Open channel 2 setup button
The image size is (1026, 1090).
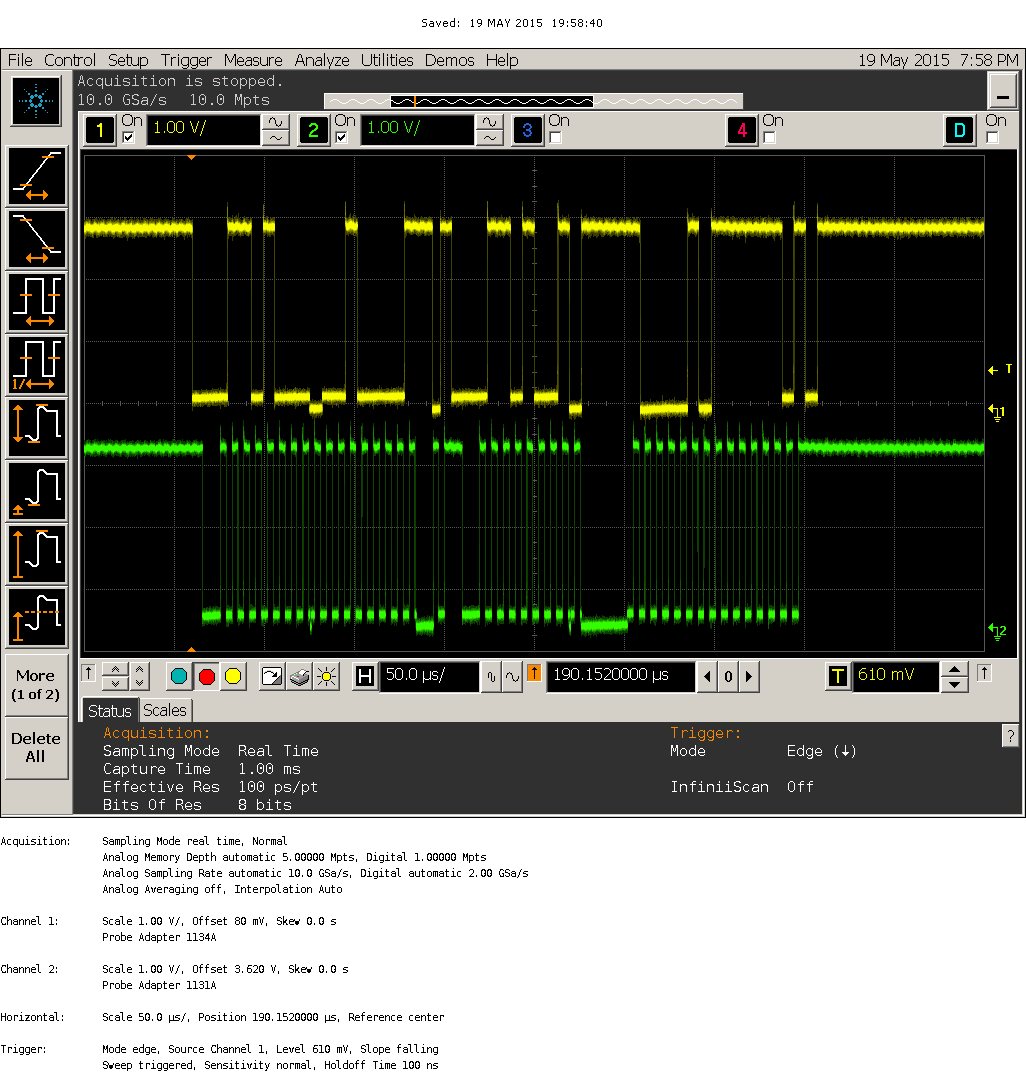314,130
